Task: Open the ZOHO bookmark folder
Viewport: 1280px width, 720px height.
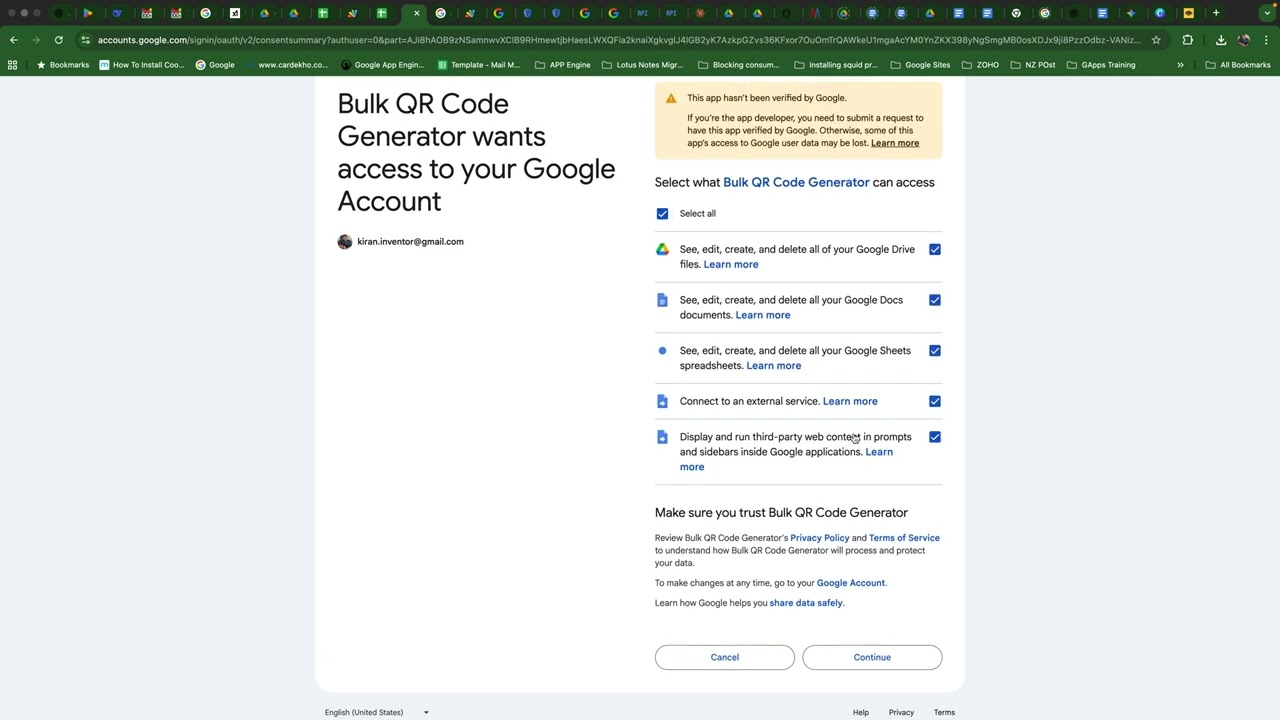Action: 980,65
